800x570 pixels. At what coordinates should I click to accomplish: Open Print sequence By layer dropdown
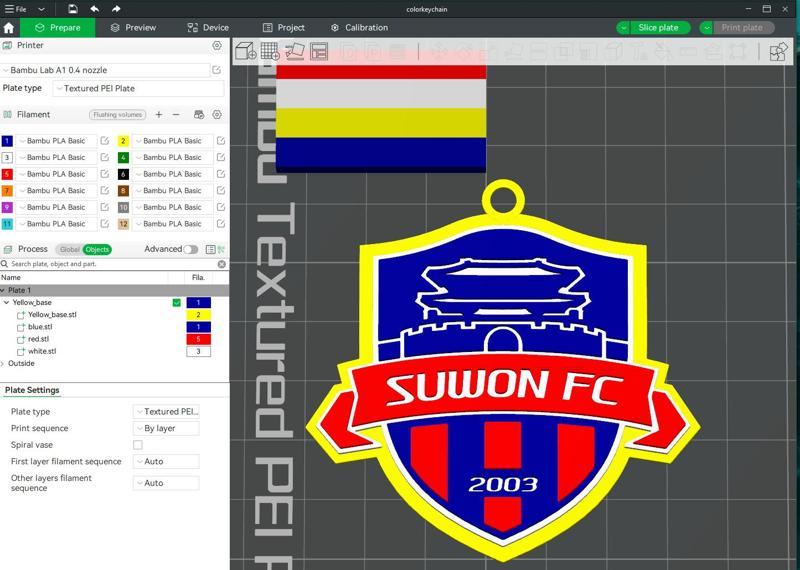tap(166, 428)
